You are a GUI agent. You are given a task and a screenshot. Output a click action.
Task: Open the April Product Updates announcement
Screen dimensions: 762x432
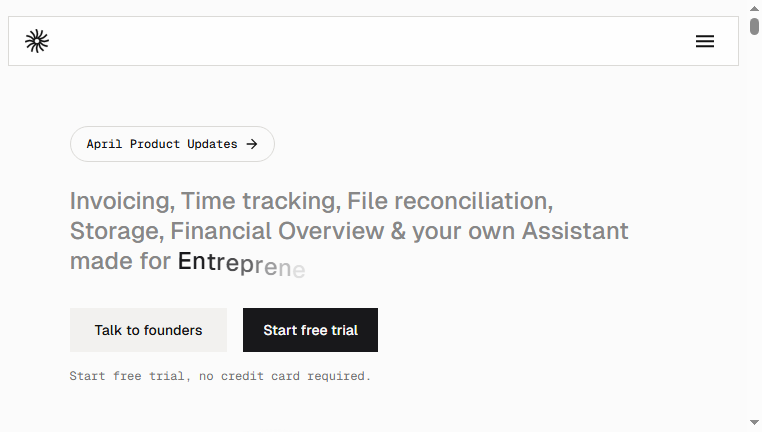coord(172,144)
